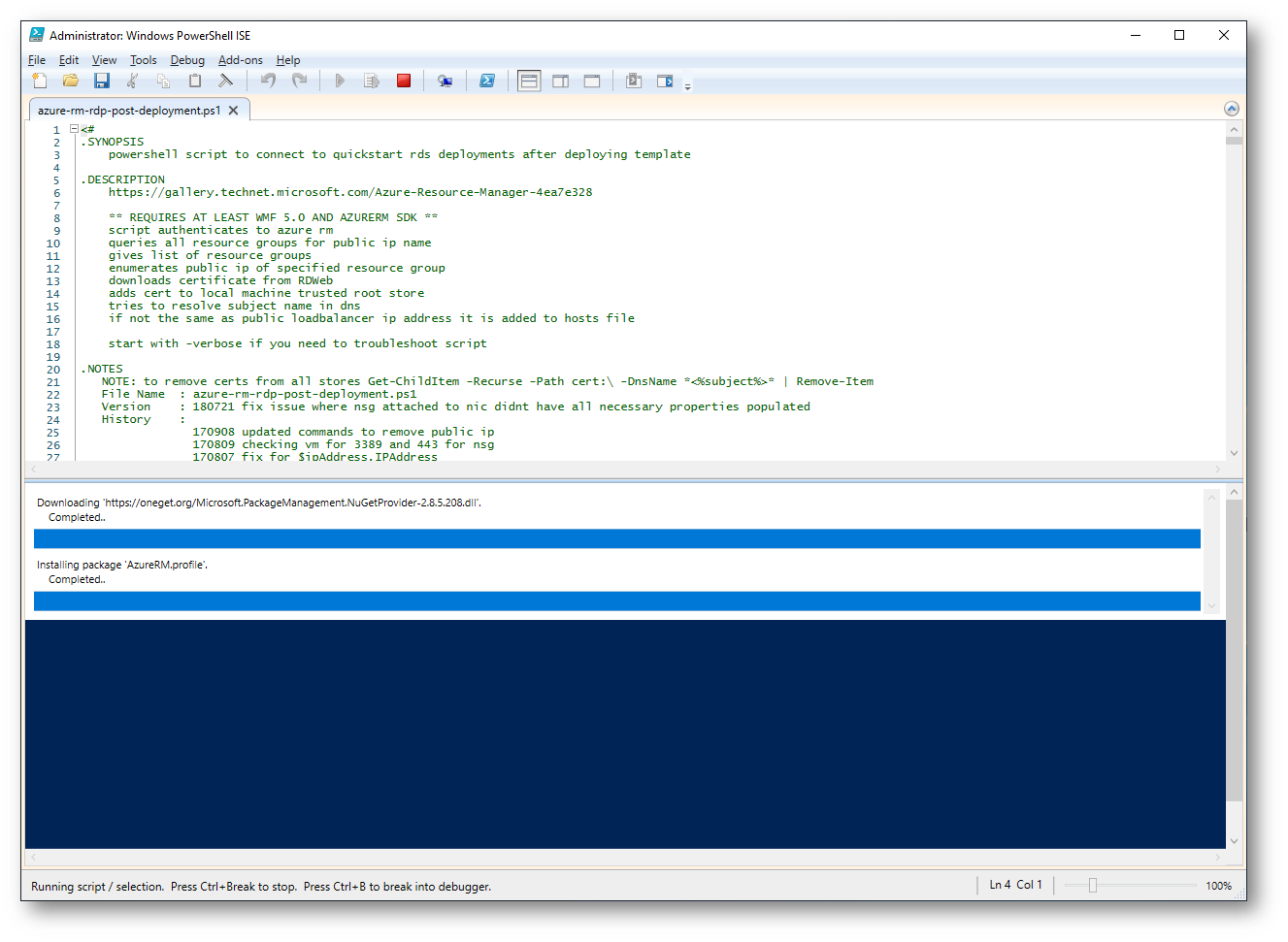
Task: Open toolbar overflow options arrow
Action: pyautogui.click(x=688, y=86)
